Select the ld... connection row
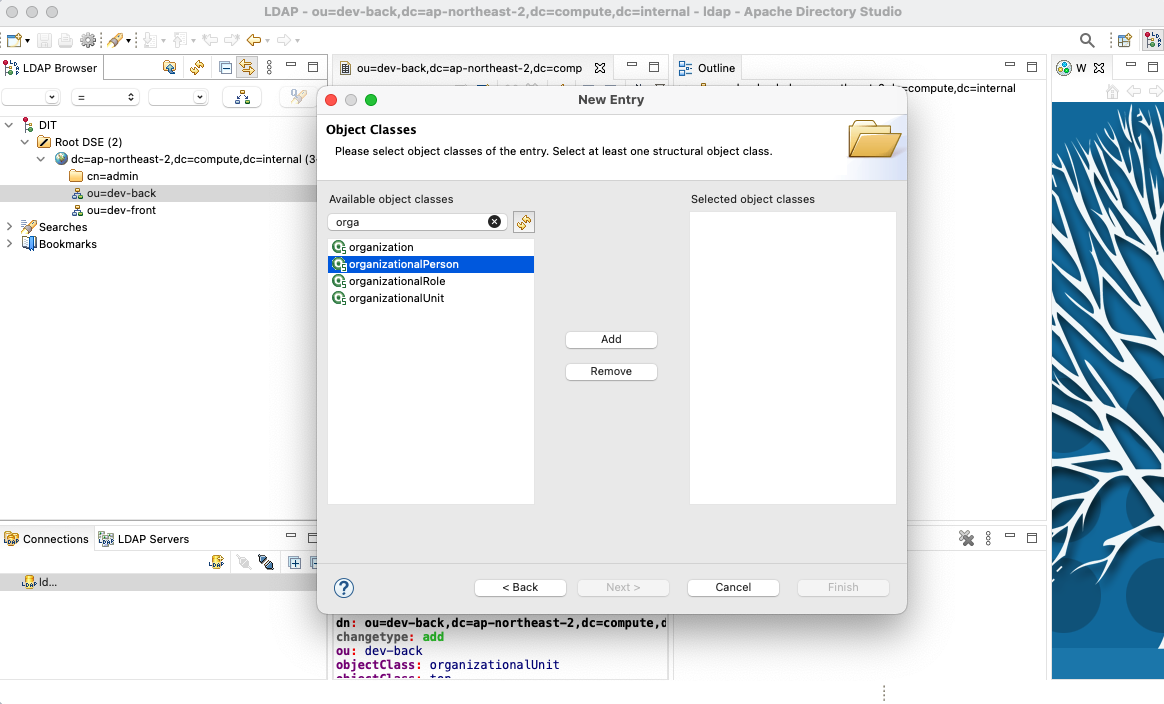1164x704 pixels. pyautogui.click(x=159, y=582)
